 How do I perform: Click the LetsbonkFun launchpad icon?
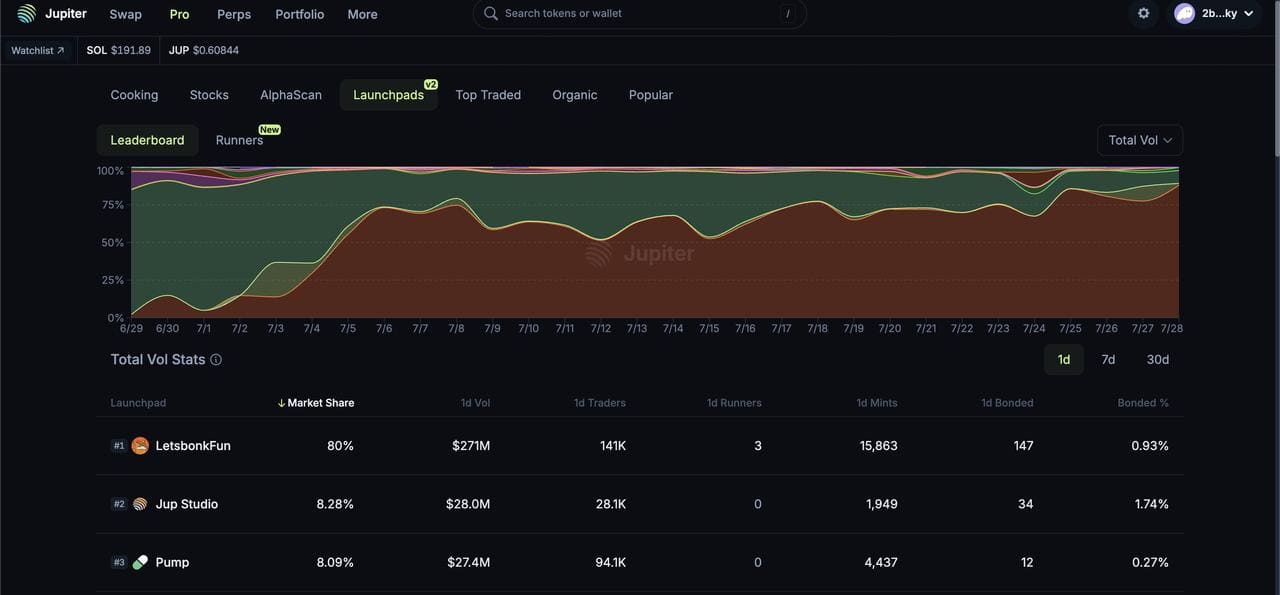(140, 446)
